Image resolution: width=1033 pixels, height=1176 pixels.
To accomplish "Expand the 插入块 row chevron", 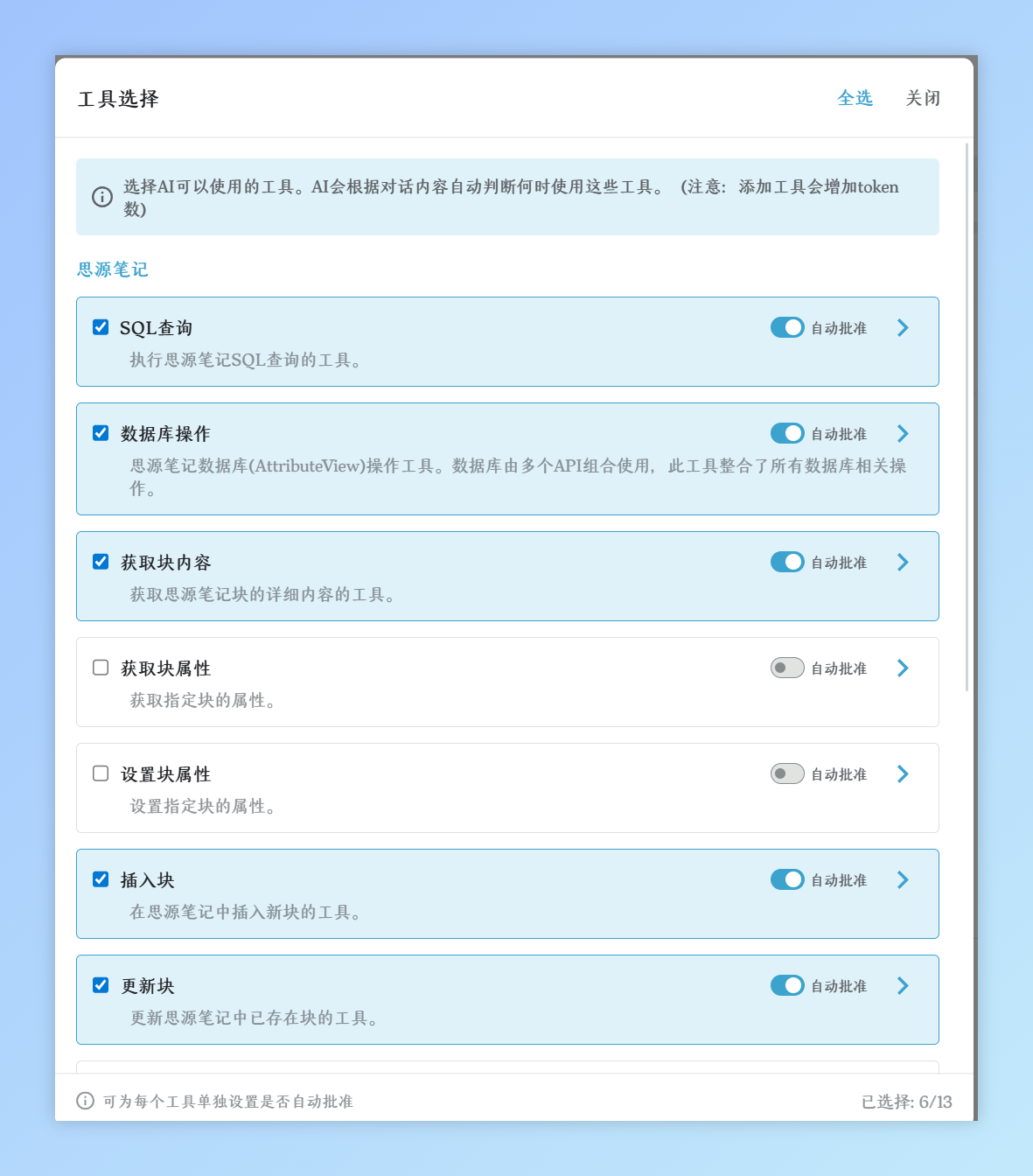I will [x=903, y=879].
